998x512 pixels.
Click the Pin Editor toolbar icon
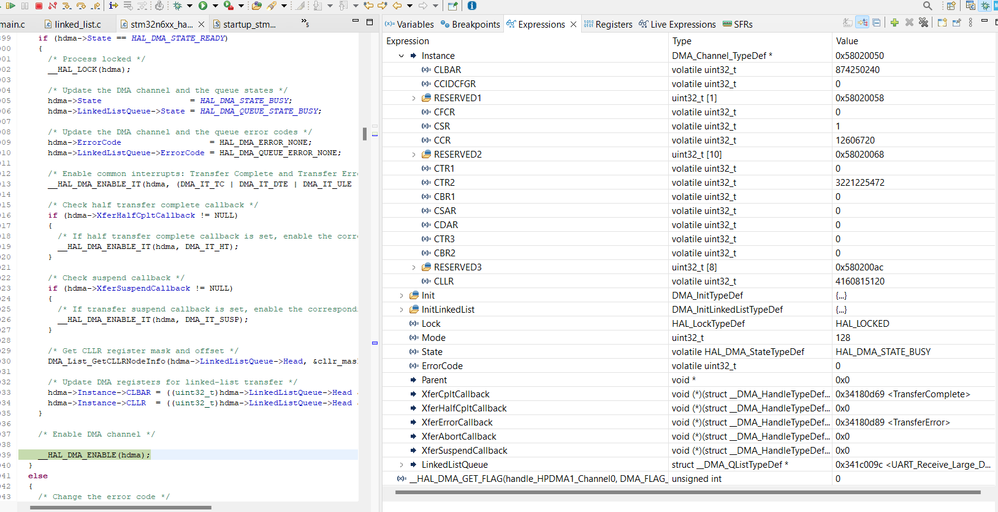coord(453,6)
